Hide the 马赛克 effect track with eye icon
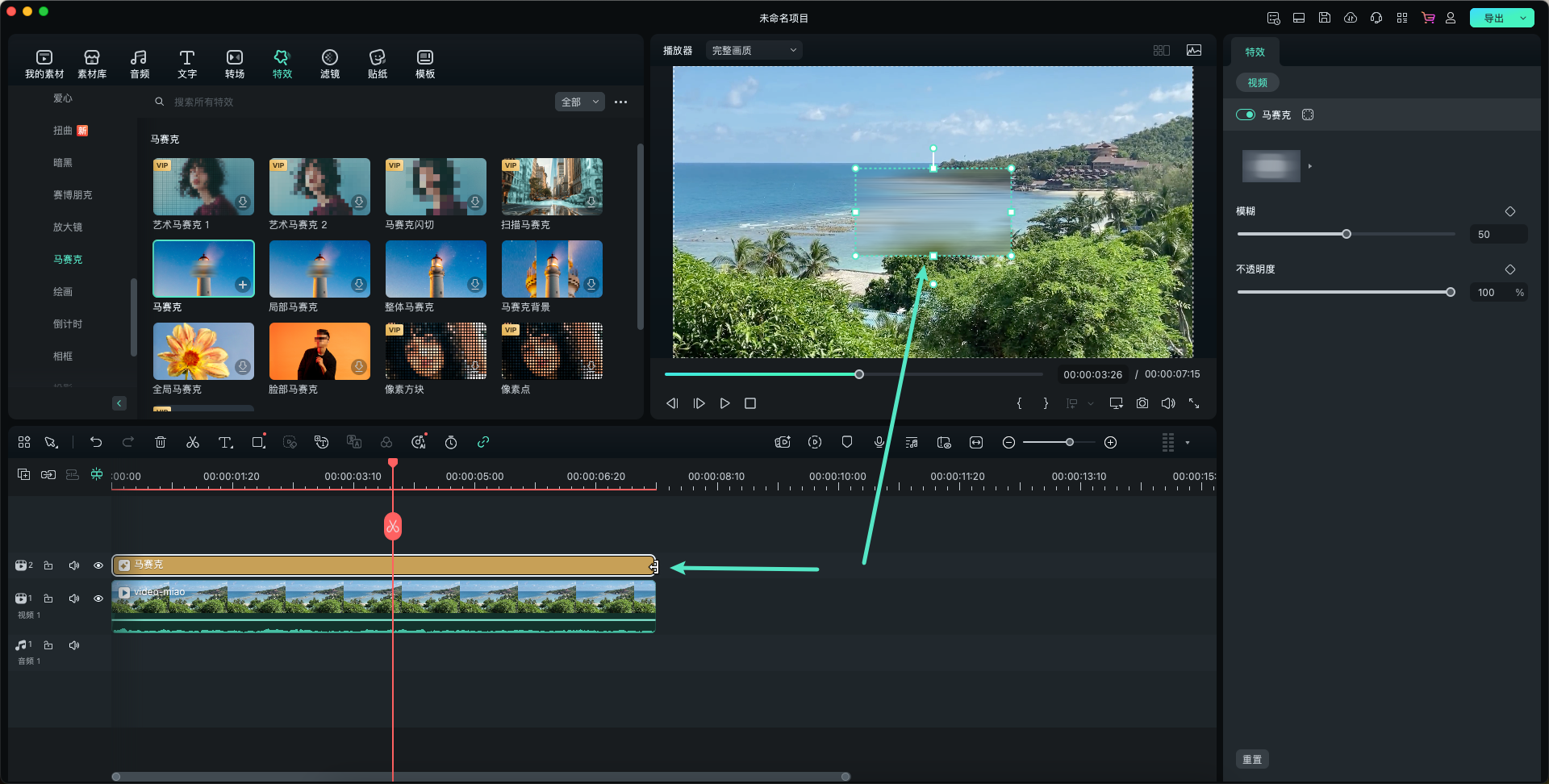This screenshot has width=1549, height=784. click(98, 565)
